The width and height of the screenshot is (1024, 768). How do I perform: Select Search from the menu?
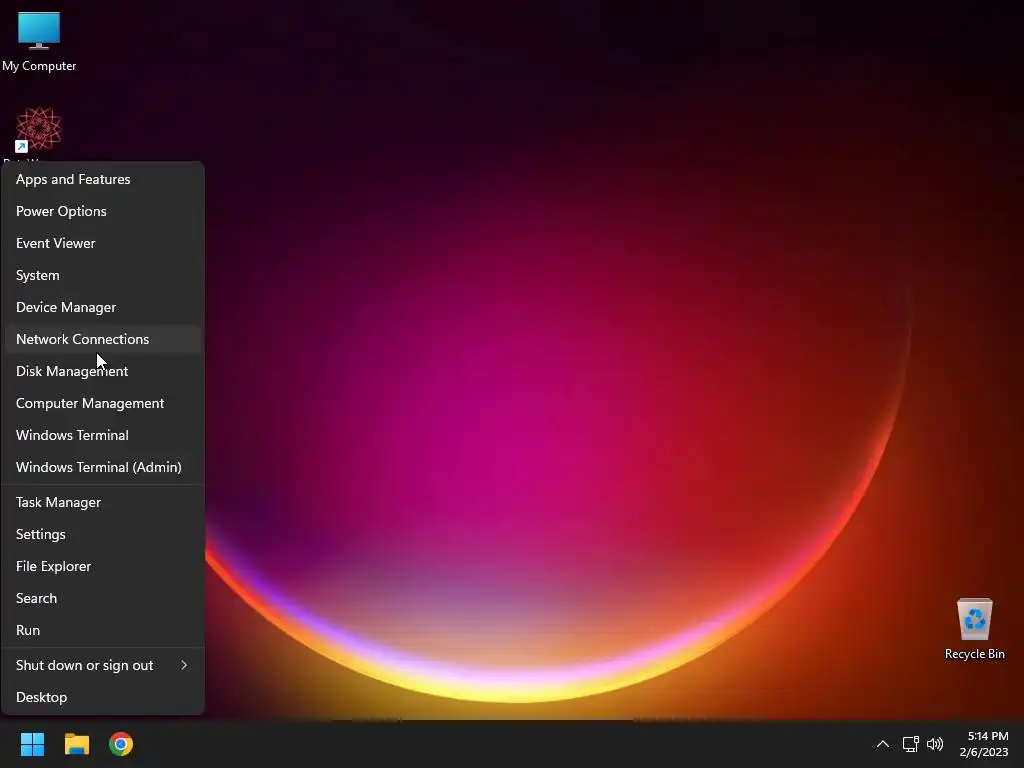pos(103,598)
